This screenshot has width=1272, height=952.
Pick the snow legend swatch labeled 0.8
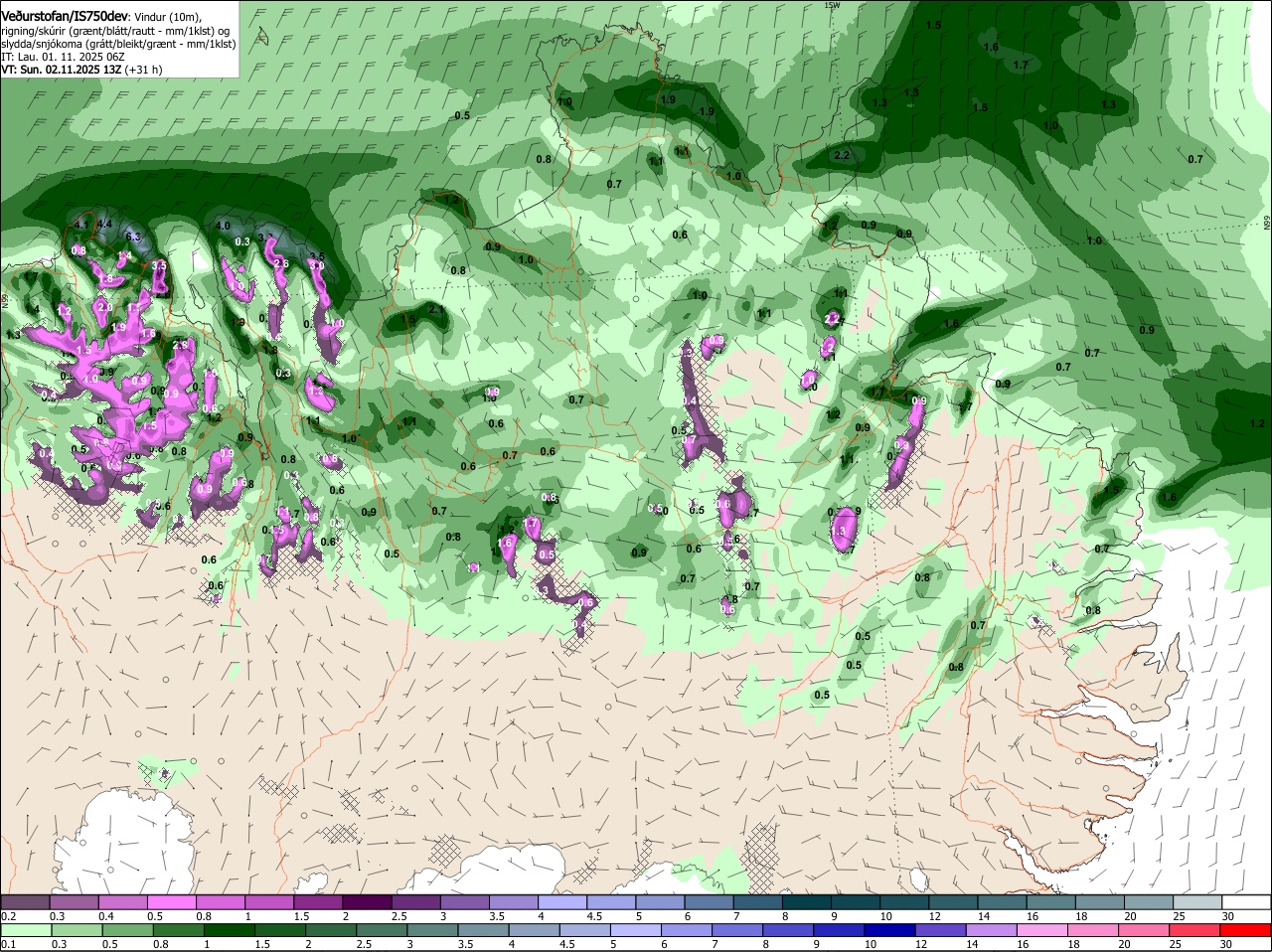tap(220, 901)
